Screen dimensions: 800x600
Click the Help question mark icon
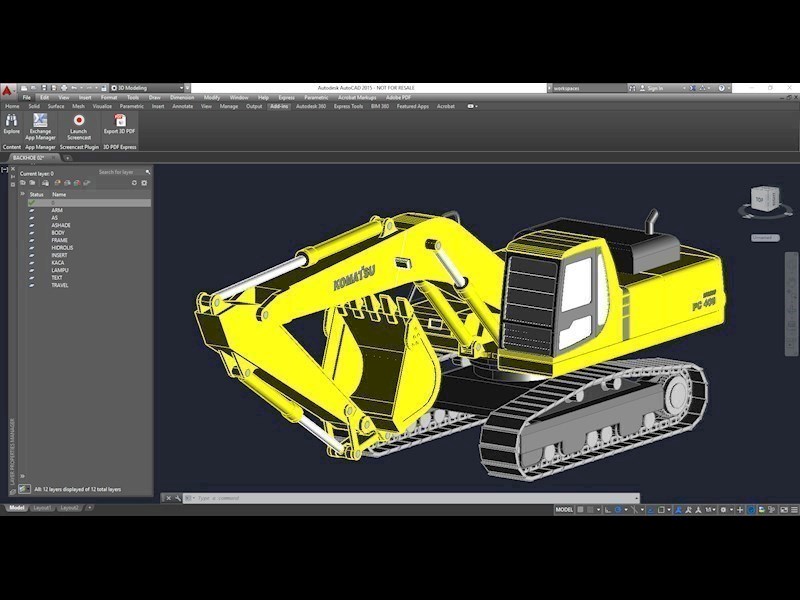721,88
